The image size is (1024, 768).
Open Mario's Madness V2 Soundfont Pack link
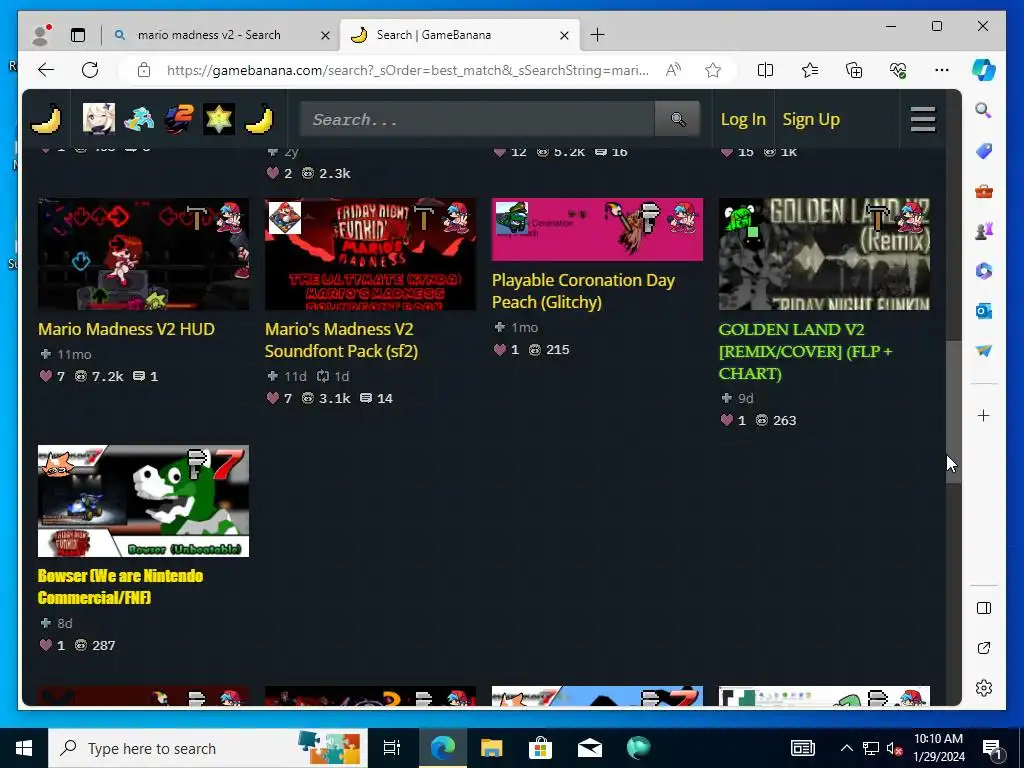(341, 340)
